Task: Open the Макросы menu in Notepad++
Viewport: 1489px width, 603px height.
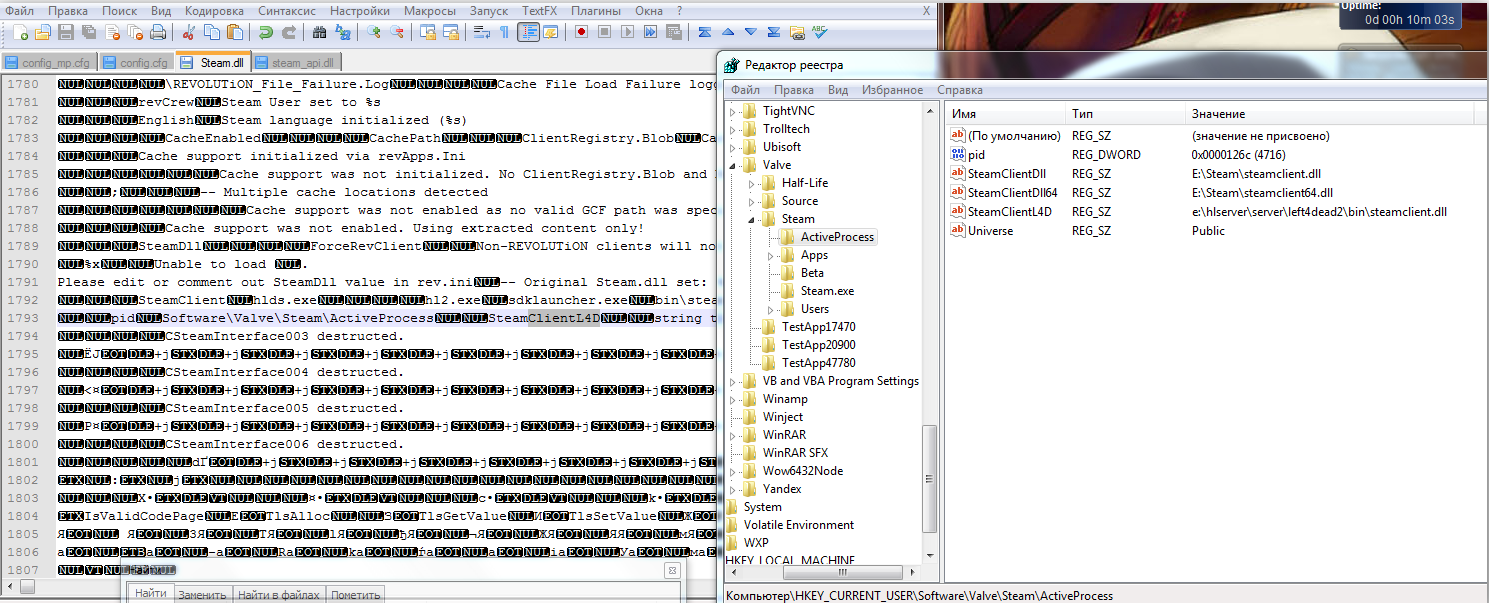Action: pos(430,10)
